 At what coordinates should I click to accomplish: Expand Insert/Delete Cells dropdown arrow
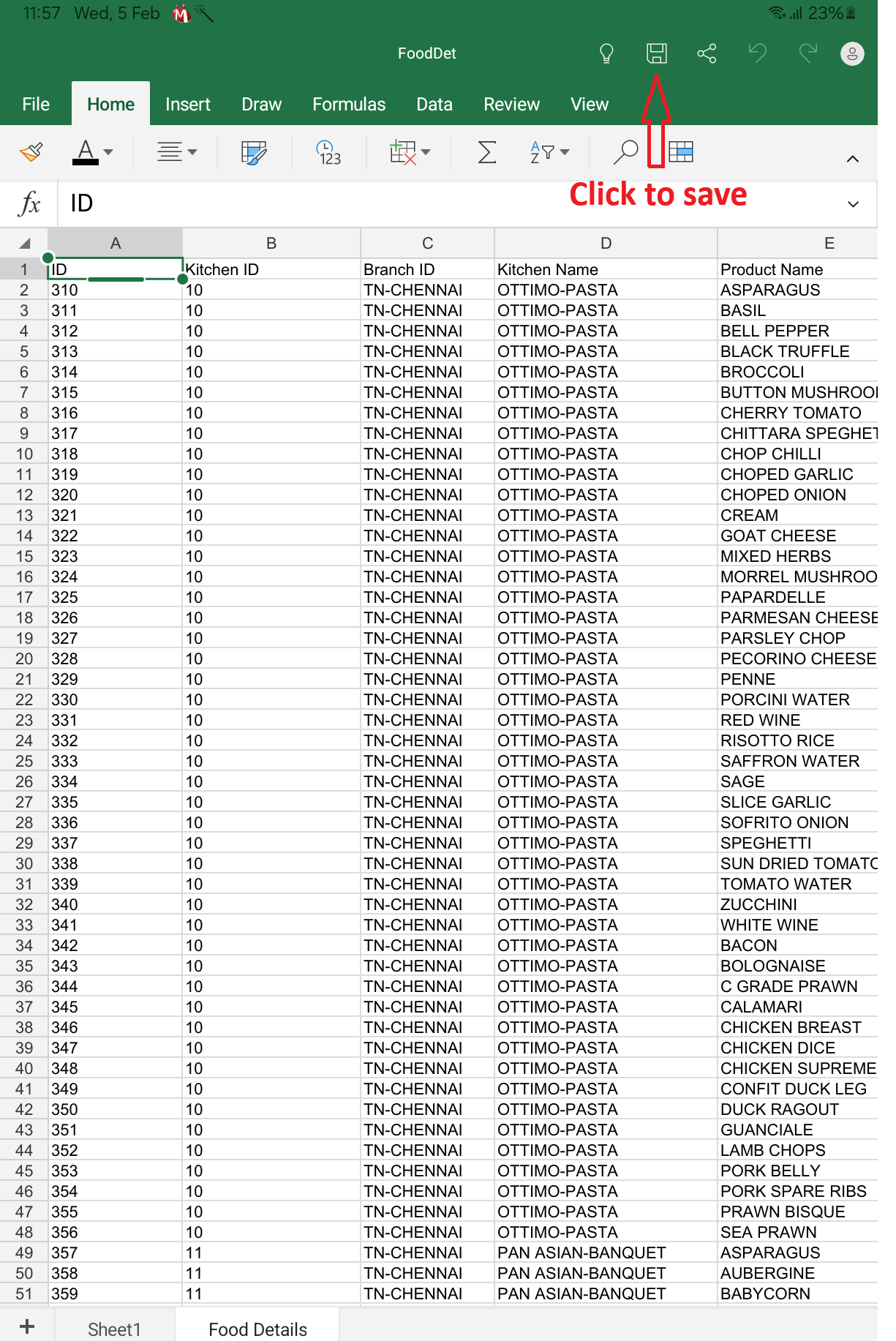pyautogui.click(x=426, y=152)
